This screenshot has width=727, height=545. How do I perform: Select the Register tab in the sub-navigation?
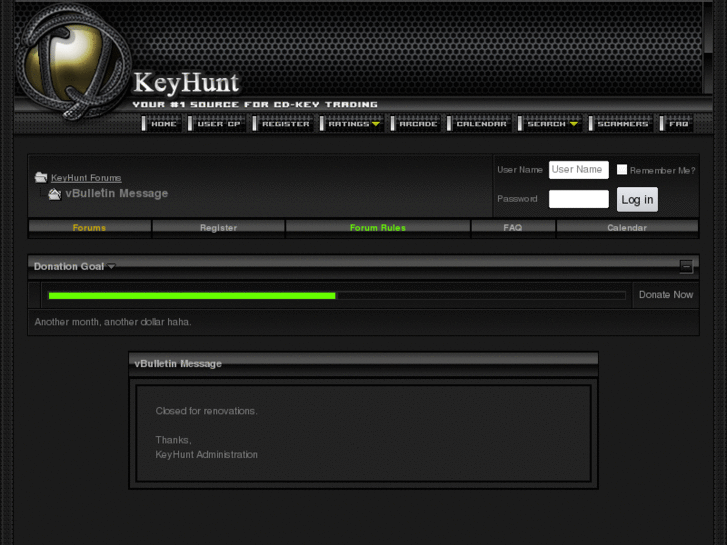pos(218,228)
